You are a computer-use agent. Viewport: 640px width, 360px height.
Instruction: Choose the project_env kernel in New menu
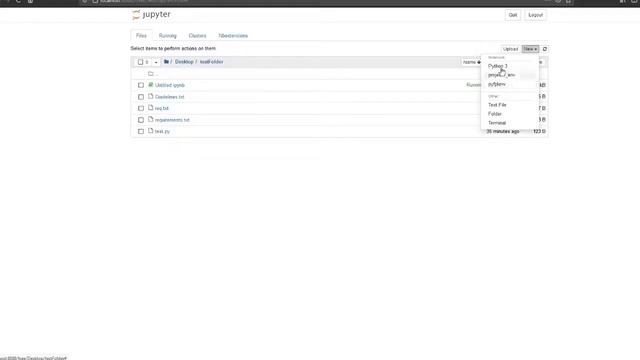501,75
